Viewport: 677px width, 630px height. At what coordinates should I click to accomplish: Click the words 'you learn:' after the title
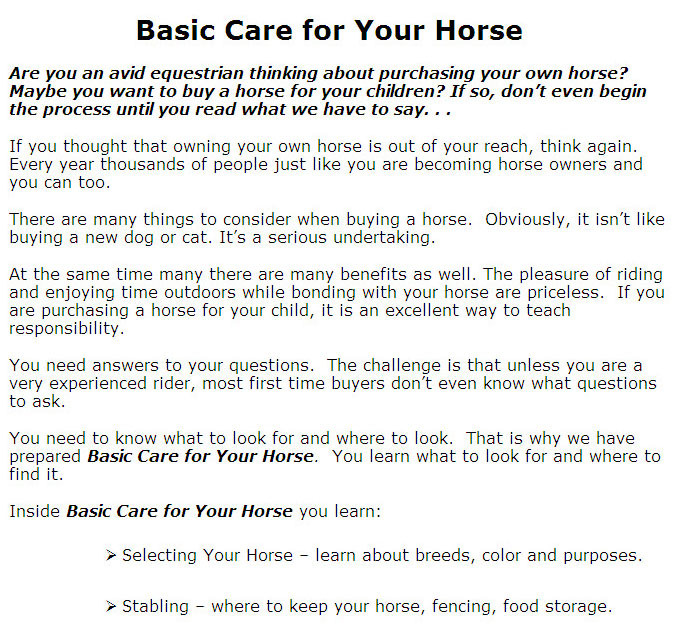pos(340,512)
